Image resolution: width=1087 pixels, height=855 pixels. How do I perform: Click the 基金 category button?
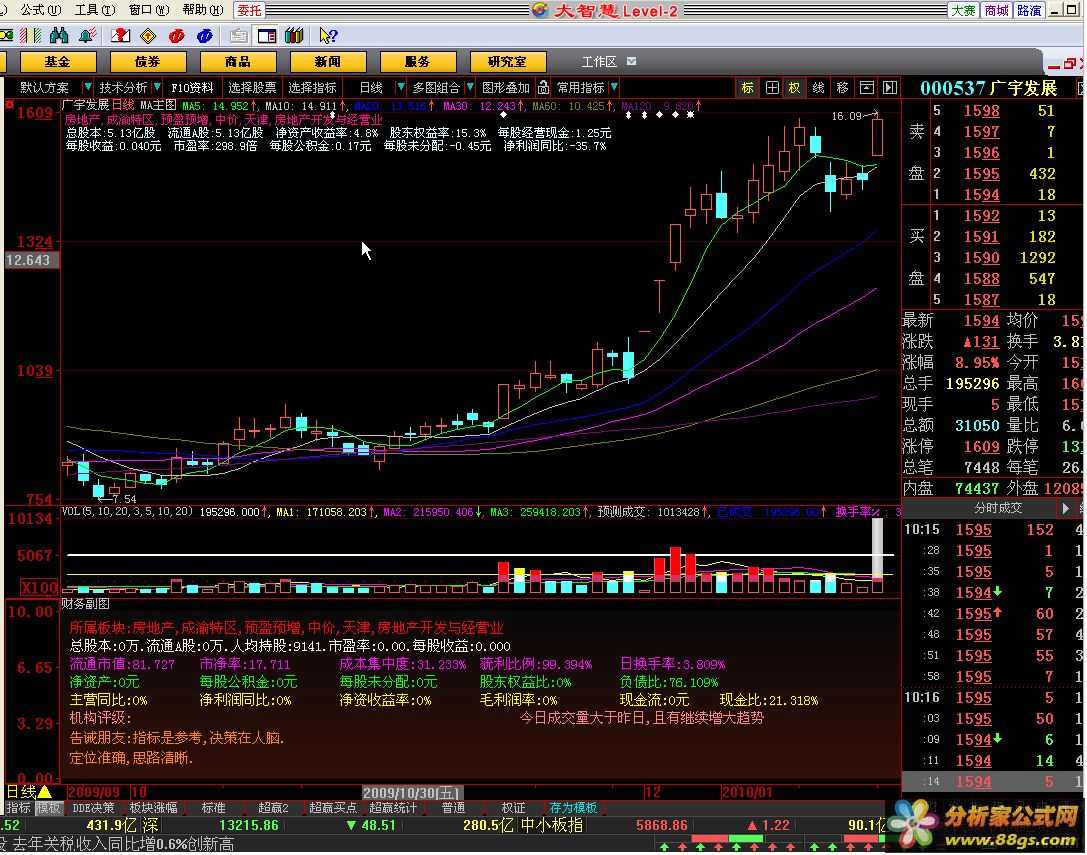[58, 62]
